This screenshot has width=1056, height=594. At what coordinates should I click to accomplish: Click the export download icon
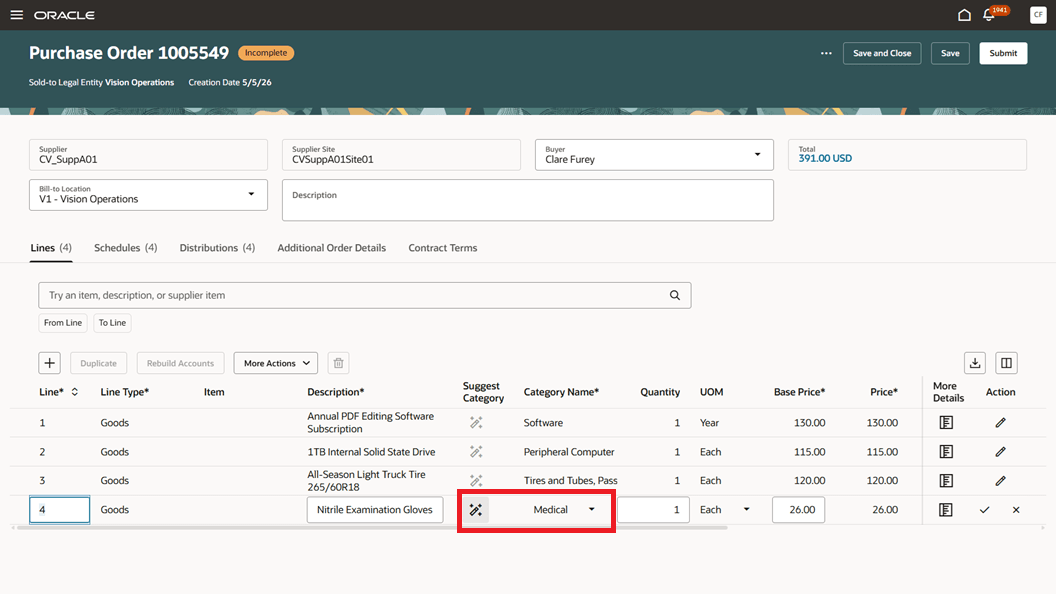pos(975,363)
